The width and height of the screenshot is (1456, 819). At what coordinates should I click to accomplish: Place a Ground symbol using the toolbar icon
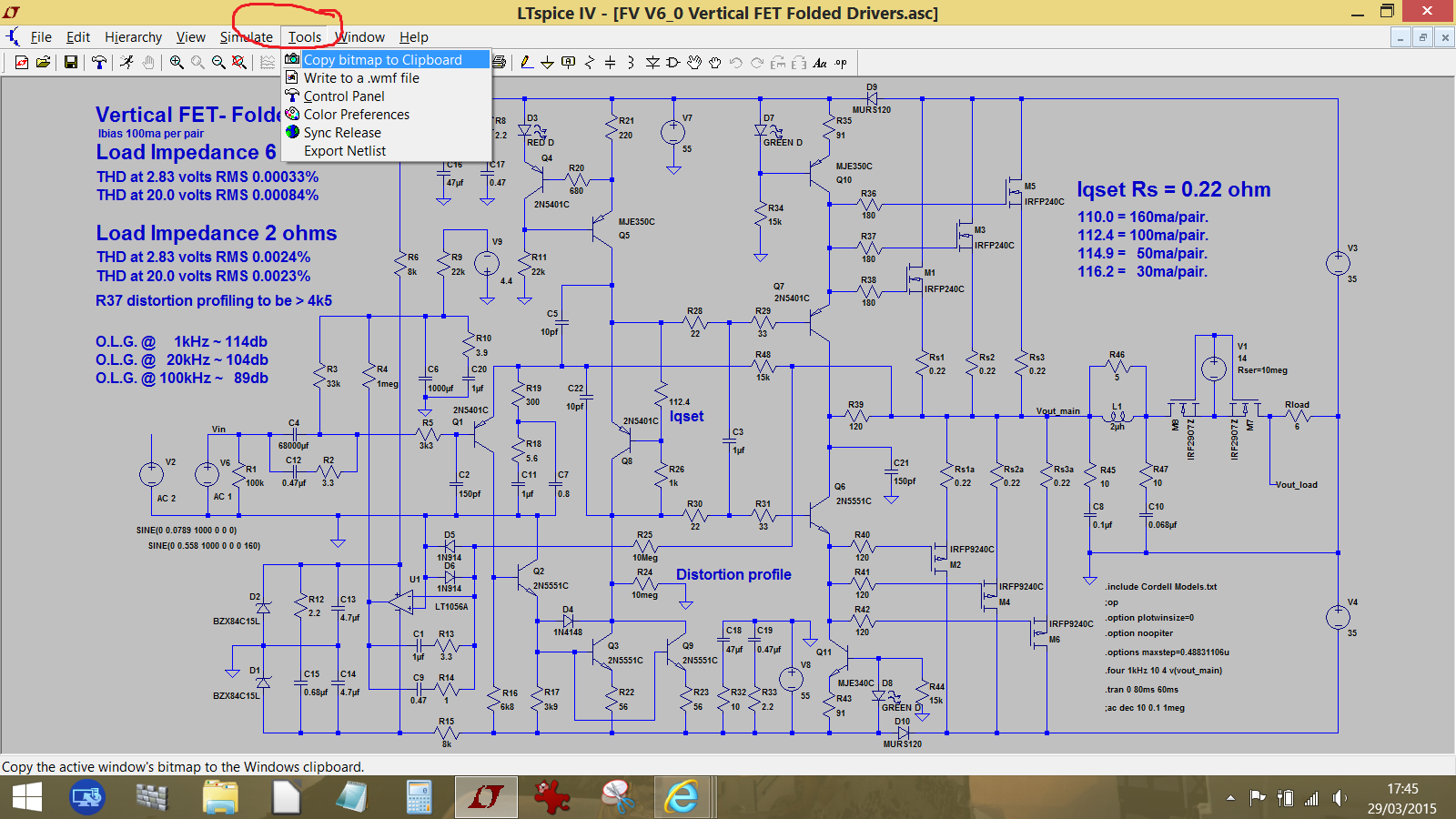pos(547,62)
